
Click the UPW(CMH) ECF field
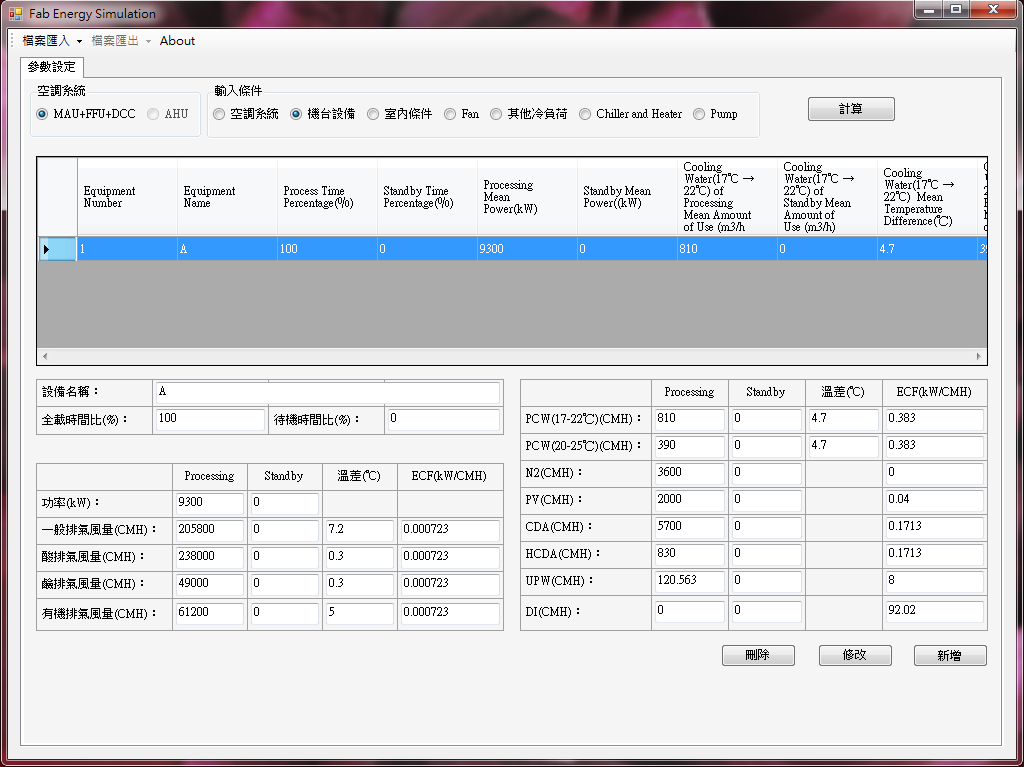(934, 581)
